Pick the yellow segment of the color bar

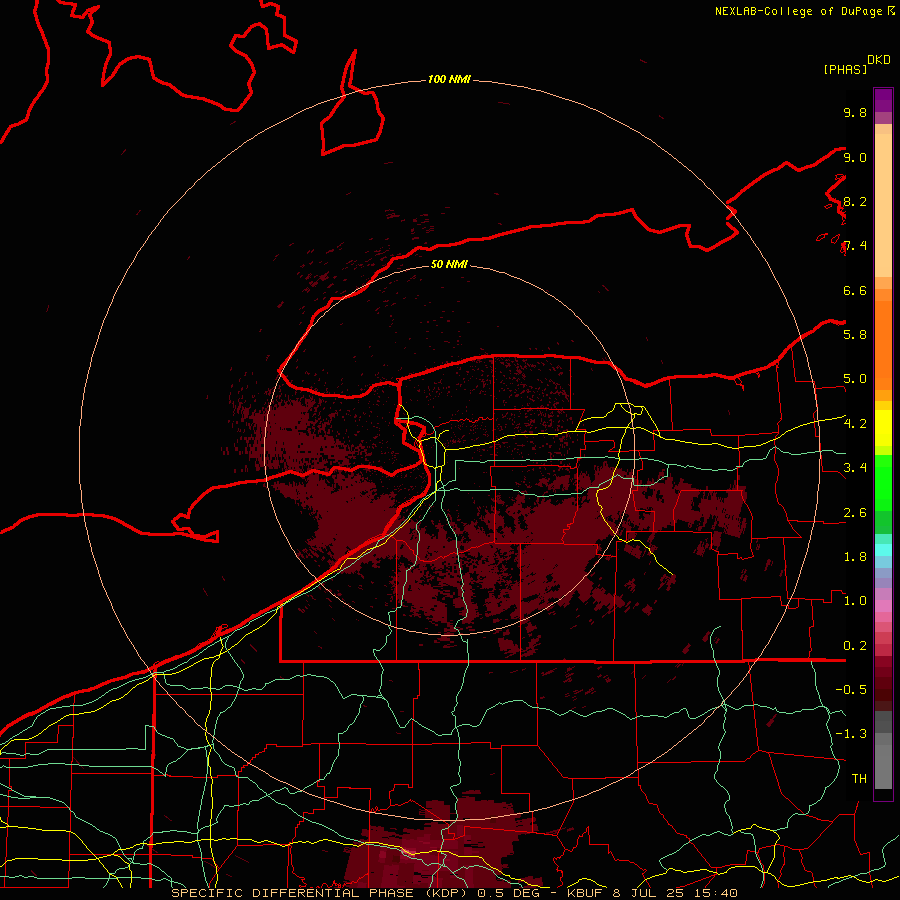pyautogui.click(x=883, y=428)
